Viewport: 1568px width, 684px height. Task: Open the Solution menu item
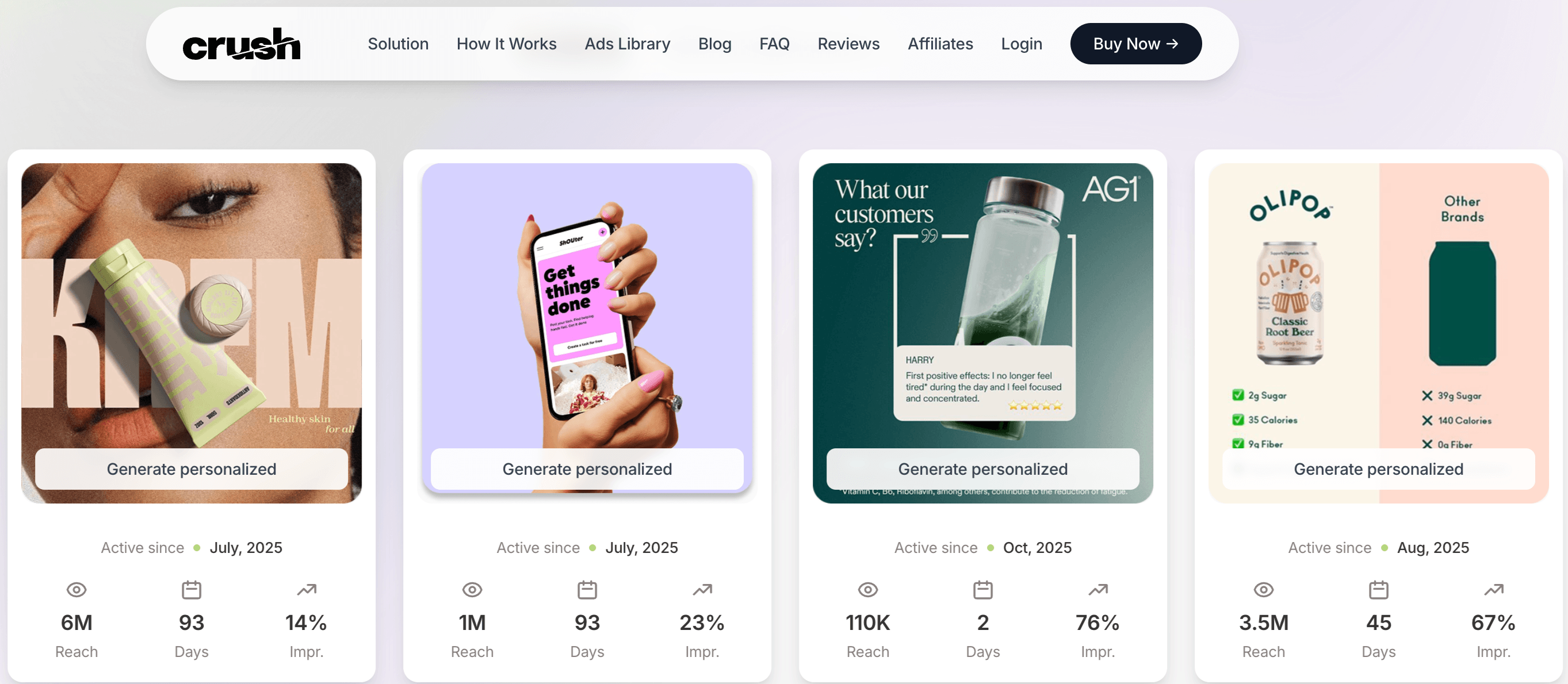point(398,44)
